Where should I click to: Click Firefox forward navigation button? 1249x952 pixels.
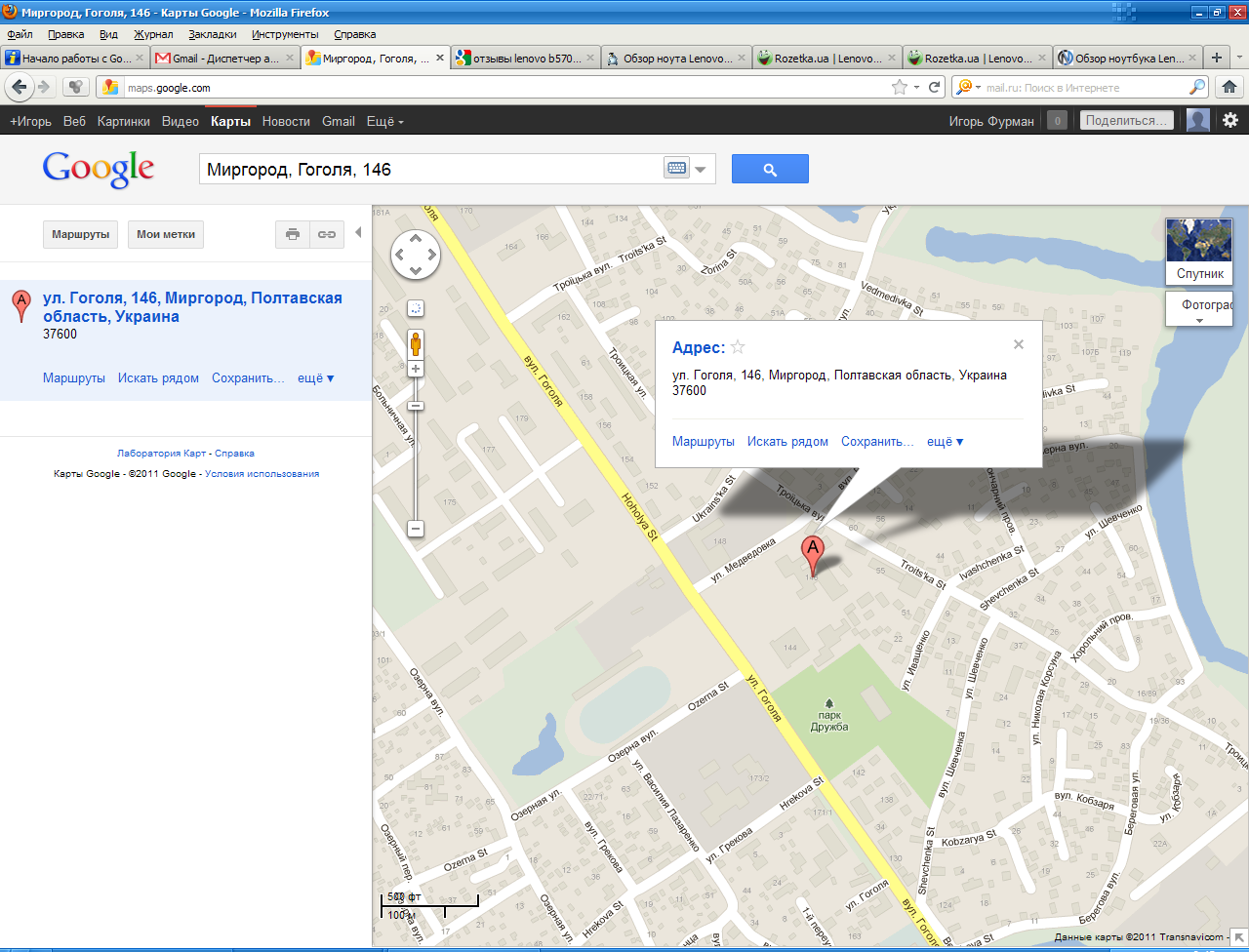point(43,87)
